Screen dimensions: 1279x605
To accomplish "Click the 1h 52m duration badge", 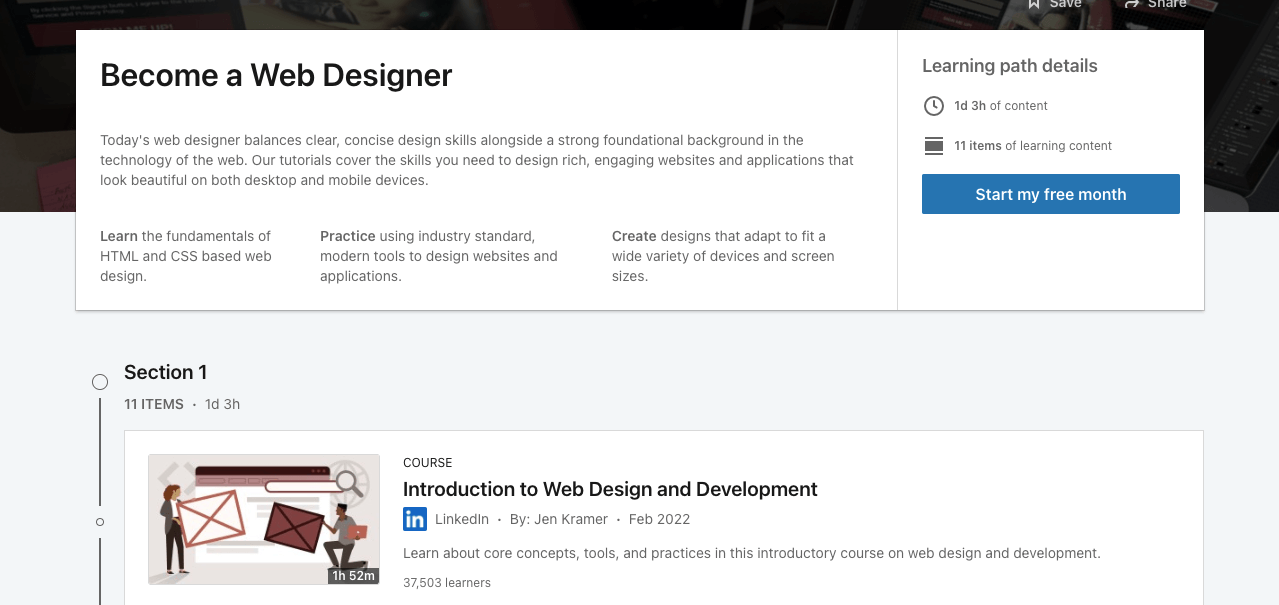I will (x=353, y=576).
